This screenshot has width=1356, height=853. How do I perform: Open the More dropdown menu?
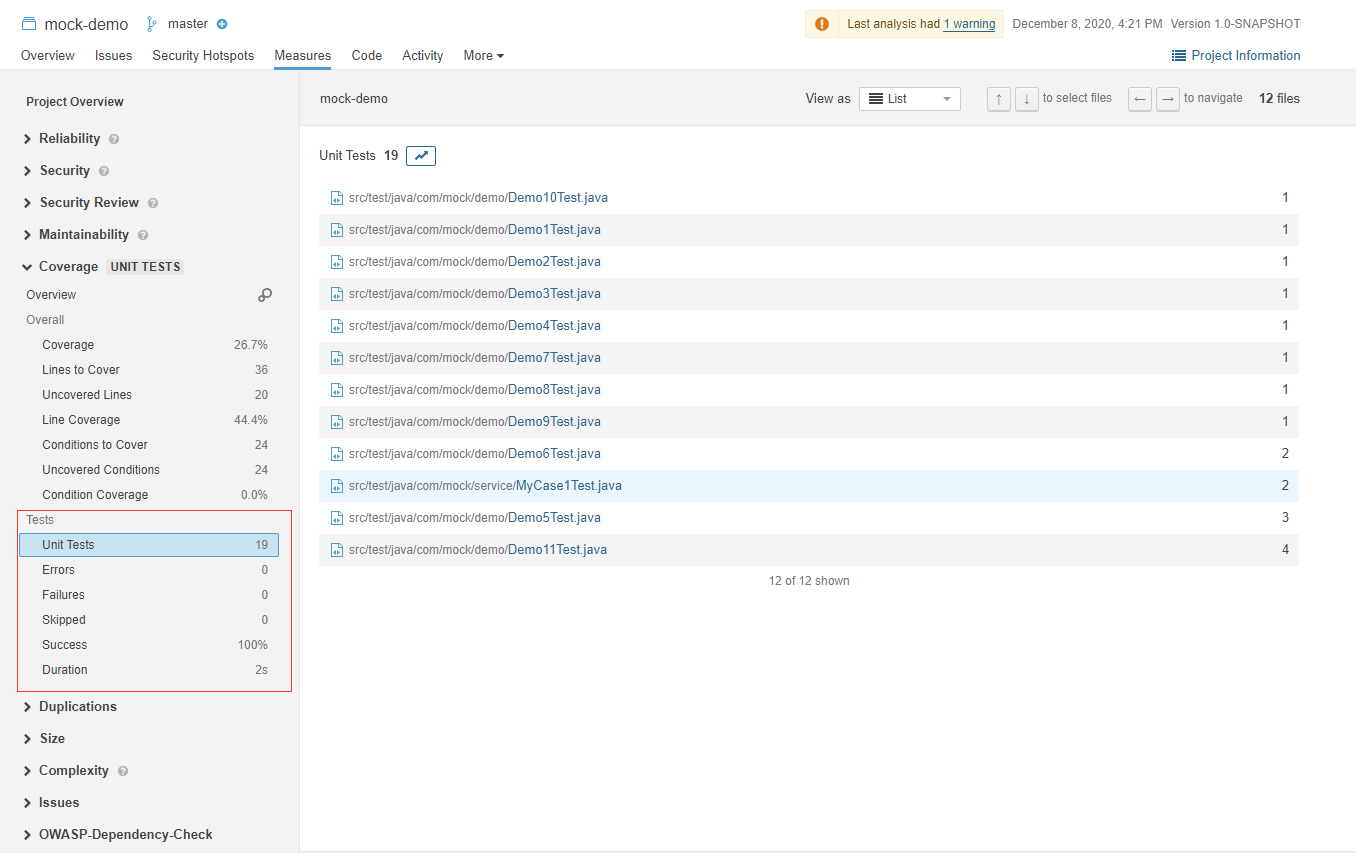[484, 56]
